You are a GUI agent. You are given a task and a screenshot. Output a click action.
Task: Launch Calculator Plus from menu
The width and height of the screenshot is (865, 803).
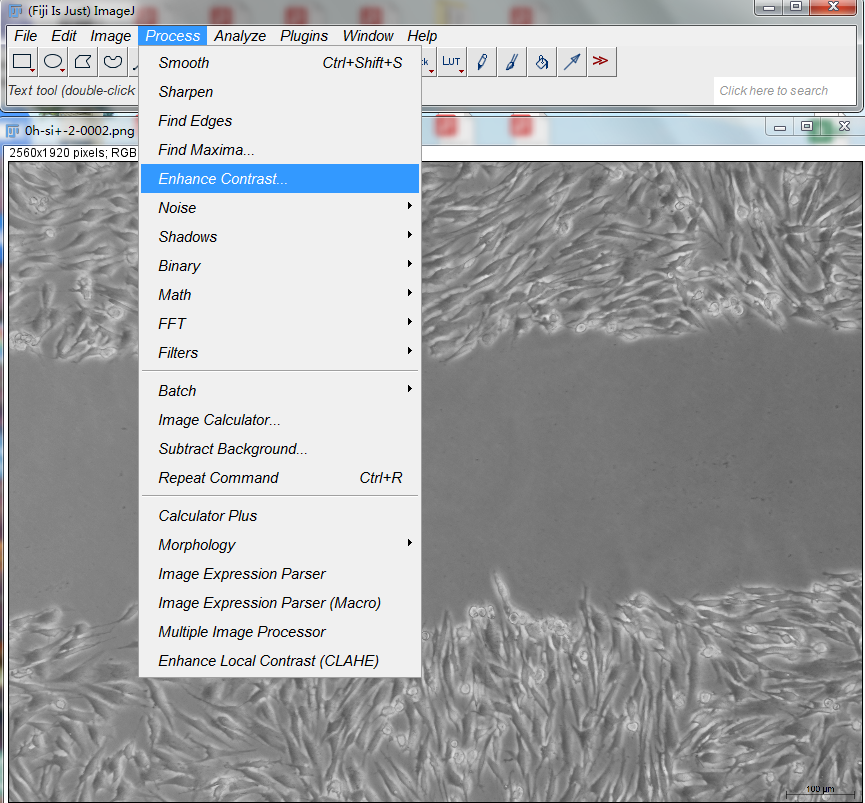[280, 516]
